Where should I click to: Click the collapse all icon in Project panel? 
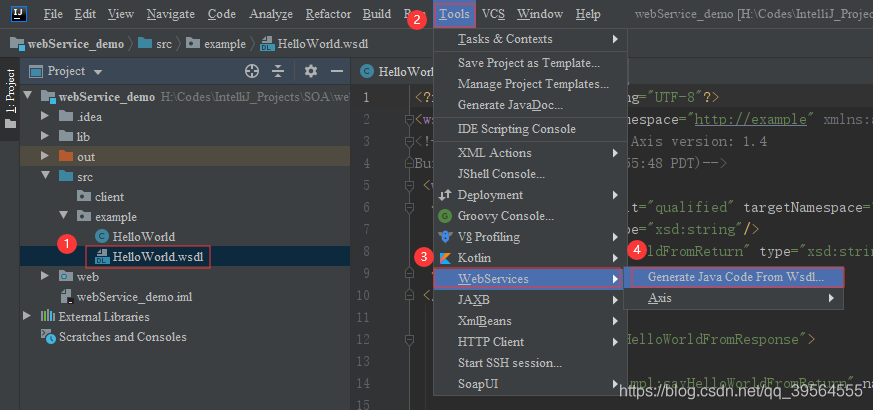point(279,72)
